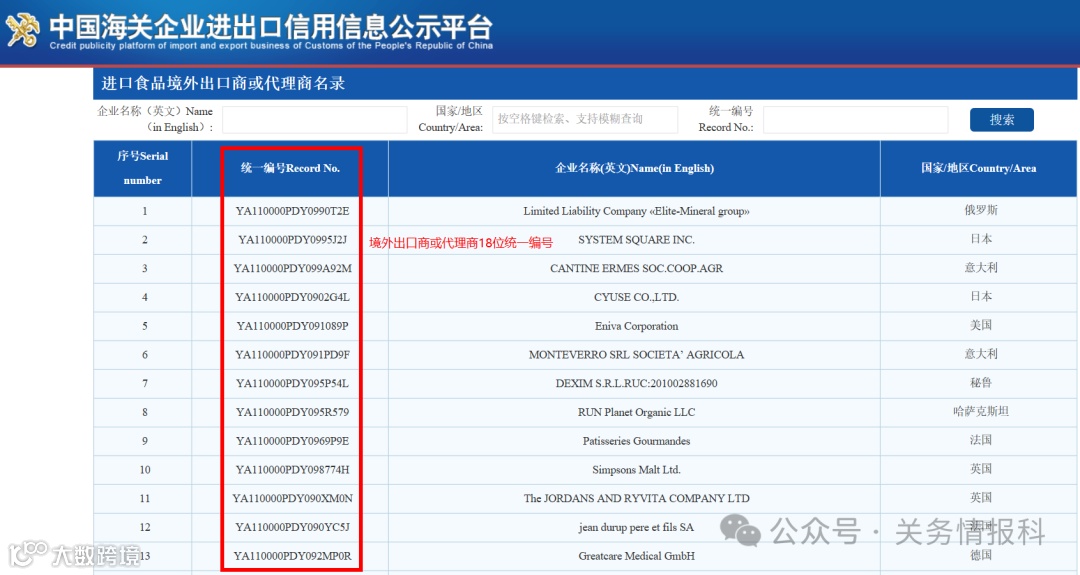1080x575 pixels.
Task: Click company name SYSTEM SQUARE INC.
Action: click(x=636, y=240)
